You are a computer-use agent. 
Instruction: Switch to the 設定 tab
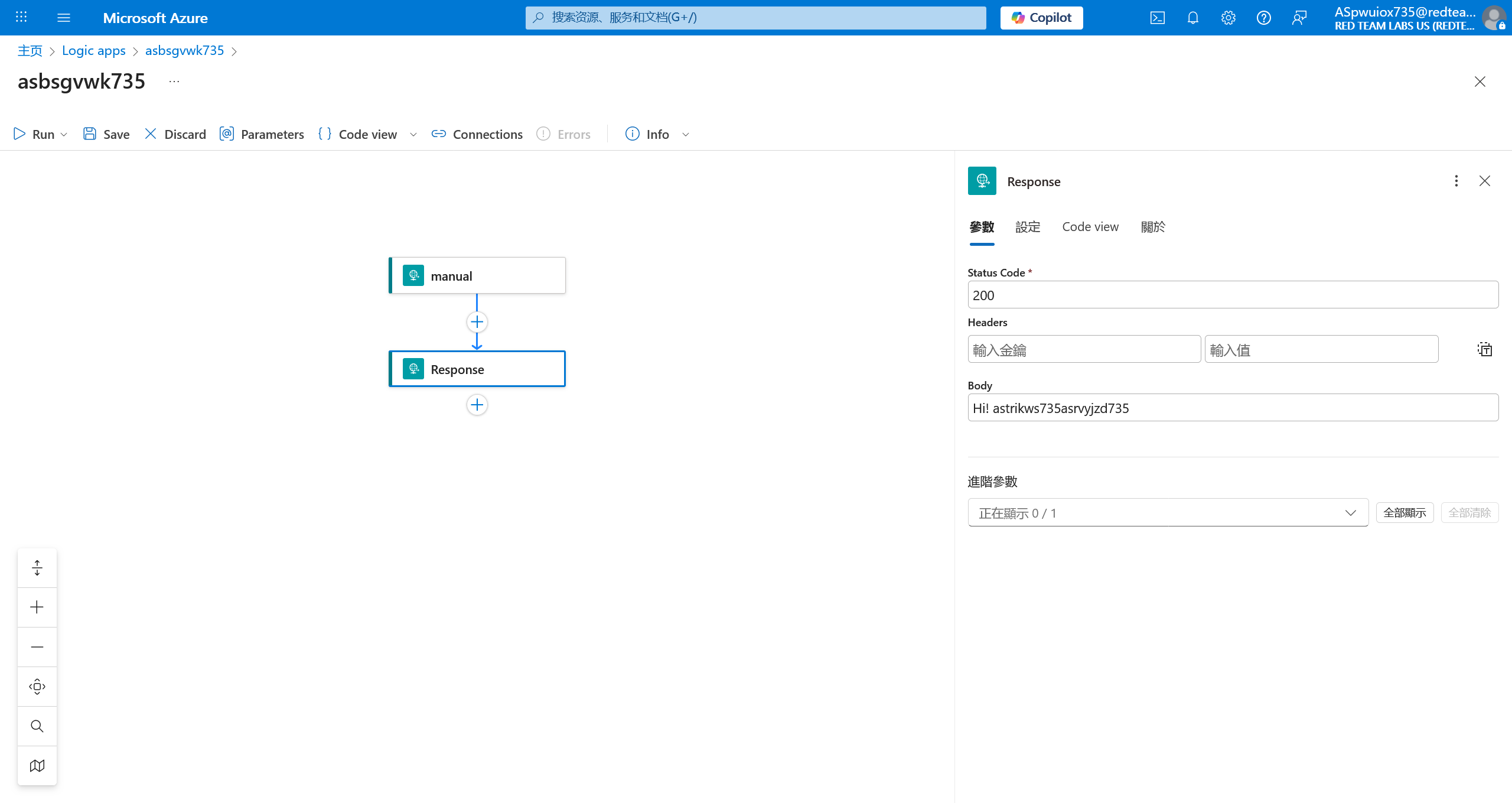(x=1028, y=227)
